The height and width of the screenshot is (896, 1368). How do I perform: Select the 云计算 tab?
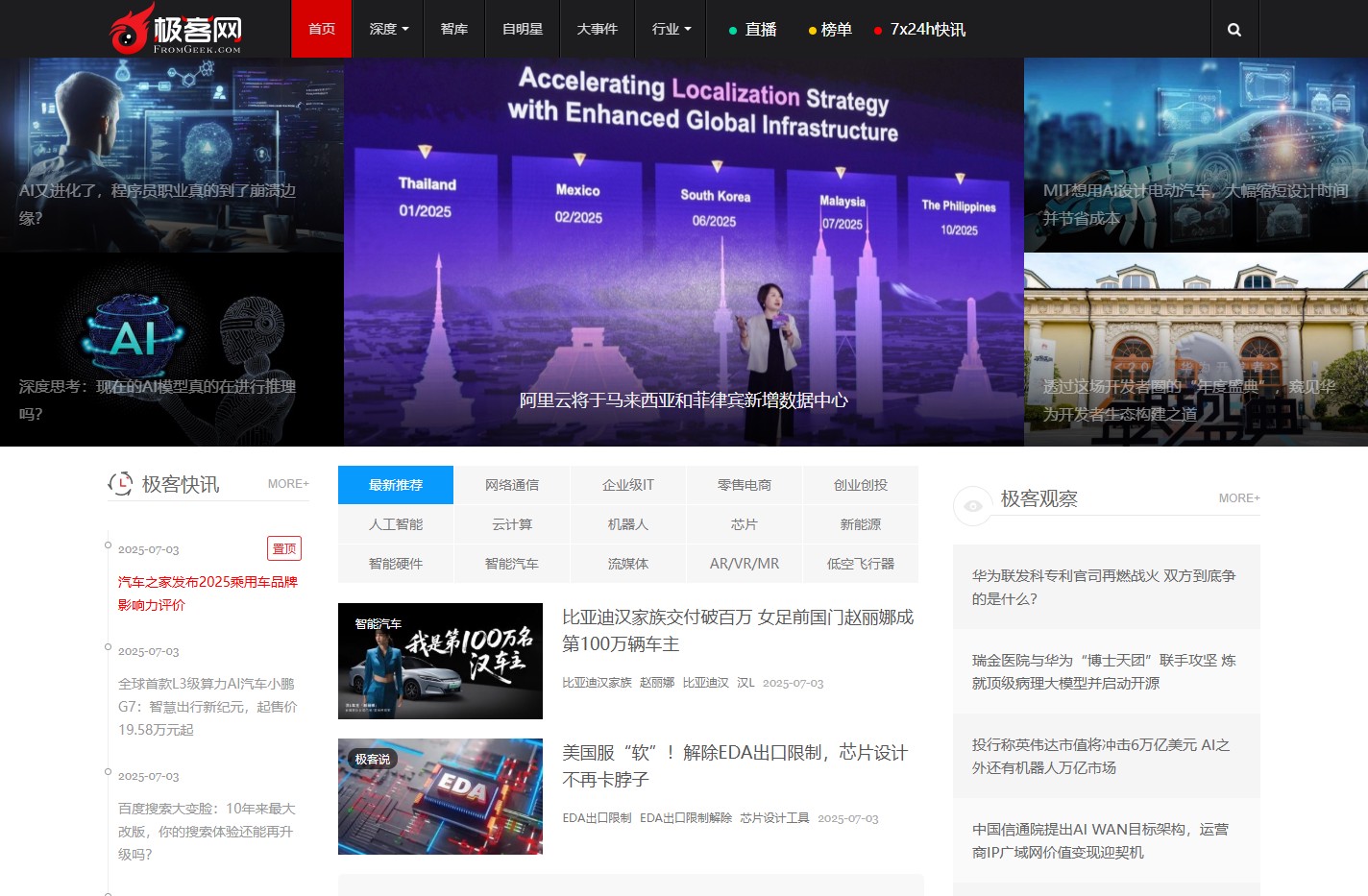pos(512,524)
